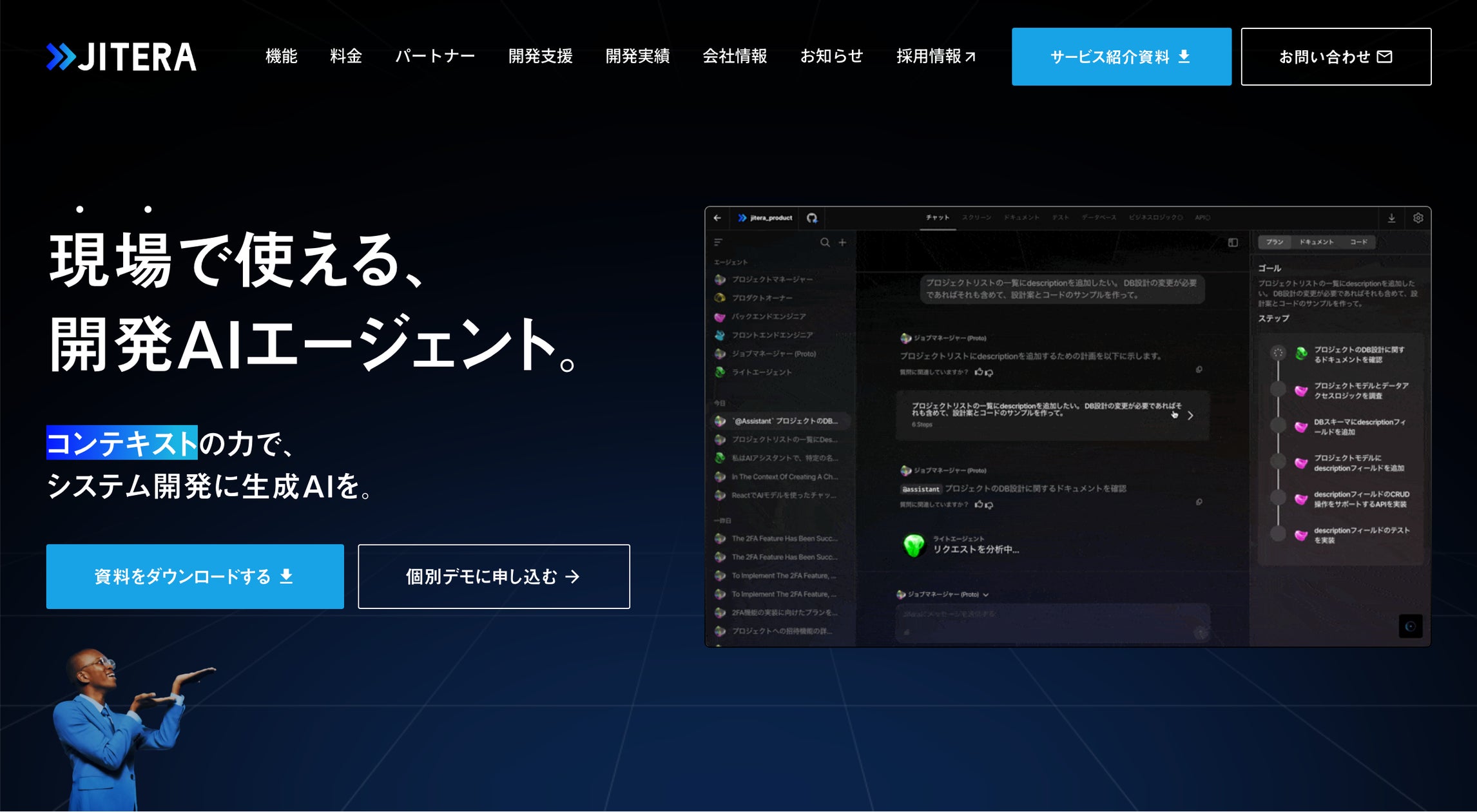The height and width of the screenshot is (812, 1477).
Task: Click the search icon above the agent list
Action: tap(824, 243)
